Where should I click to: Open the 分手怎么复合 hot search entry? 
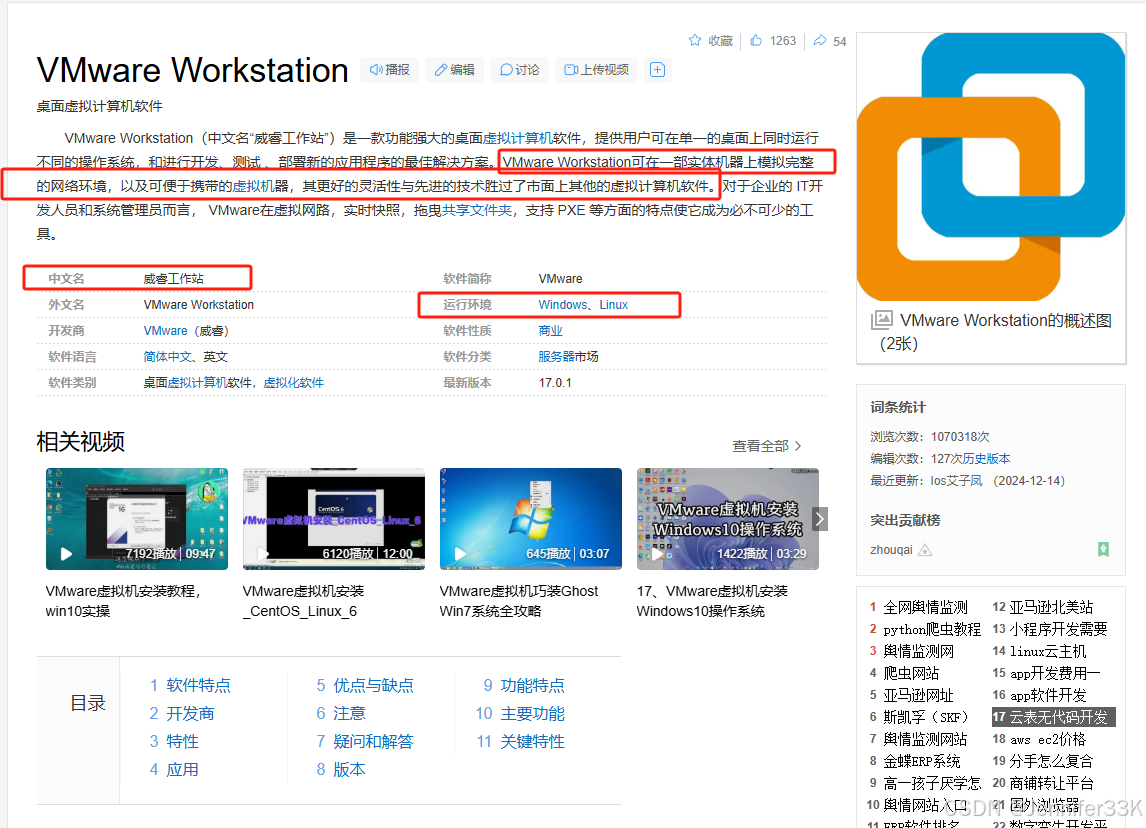tap(1051, 761)
